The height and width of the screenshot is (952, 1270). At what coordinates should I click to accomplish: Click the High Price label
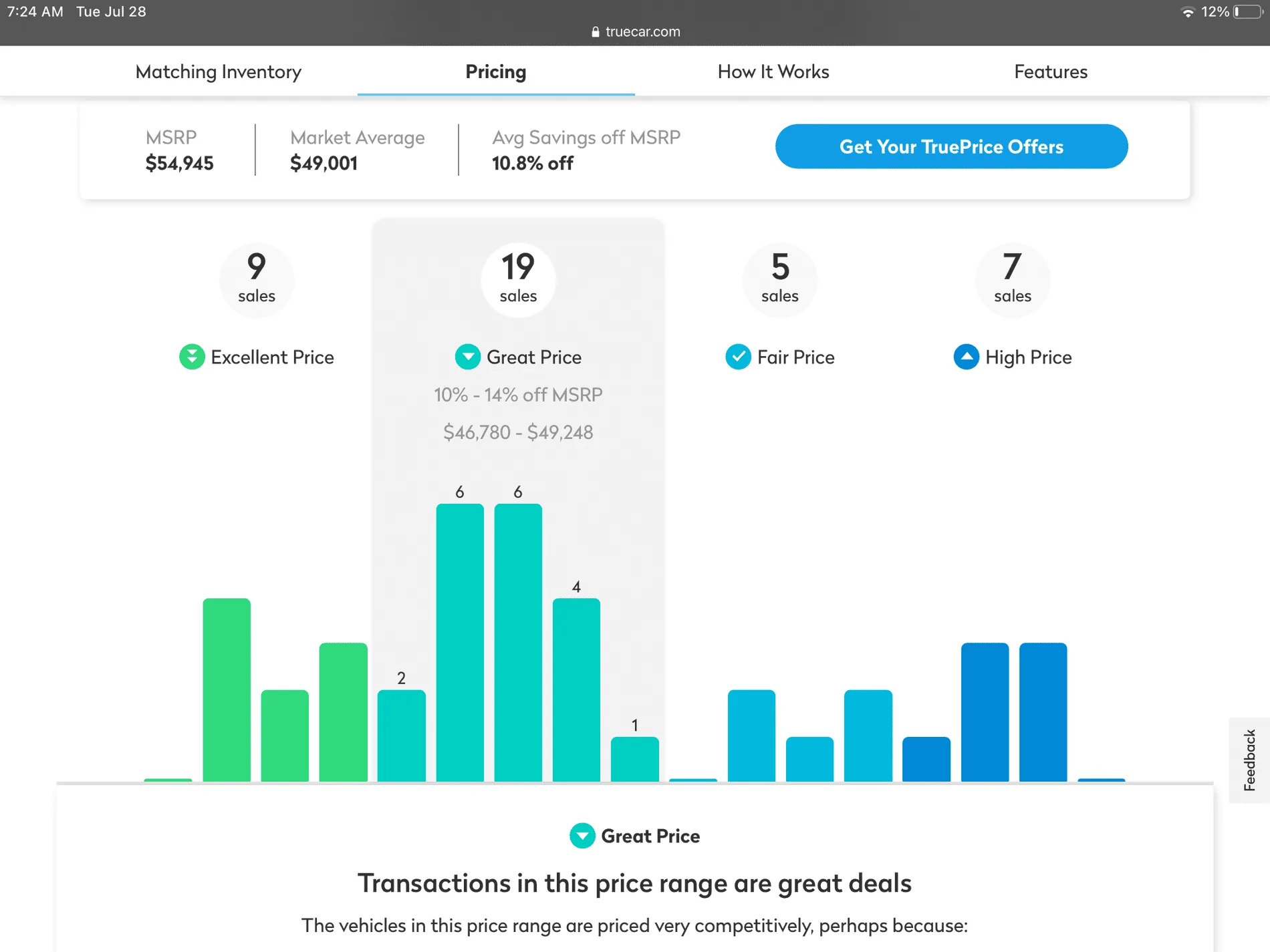point(1029,357)
